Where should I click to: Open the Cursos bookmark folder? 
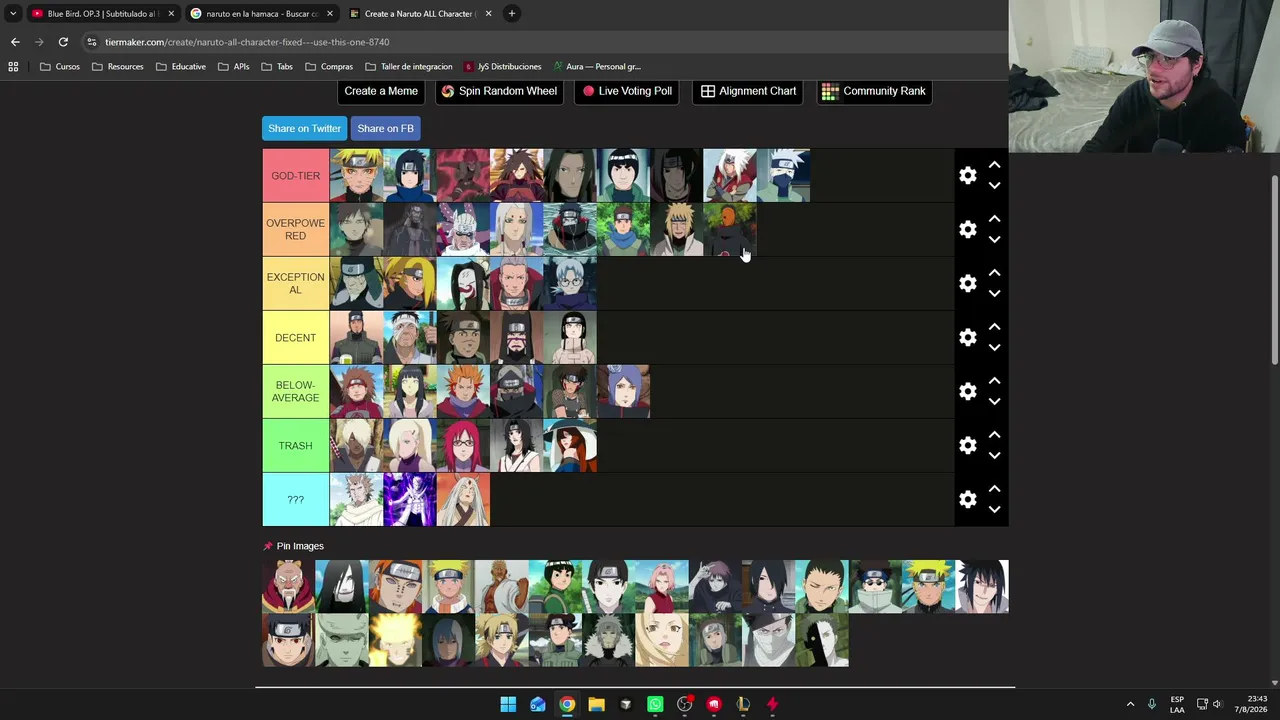click(60, 67)
